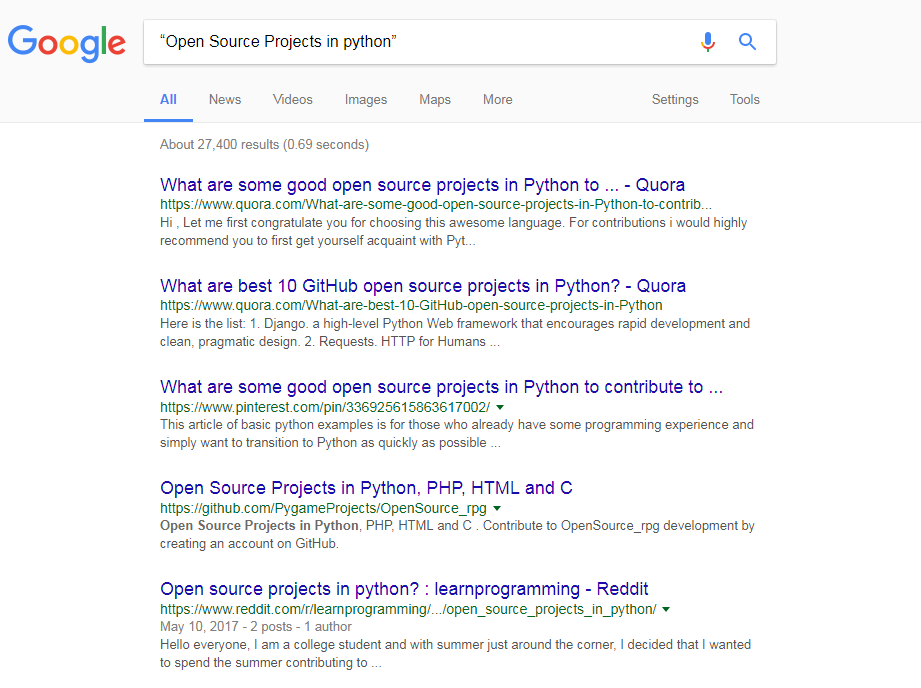Expand dropdown arrow beside GitHub OpenSource_rpg URL

pyautogui.click(x=497, y=508)
